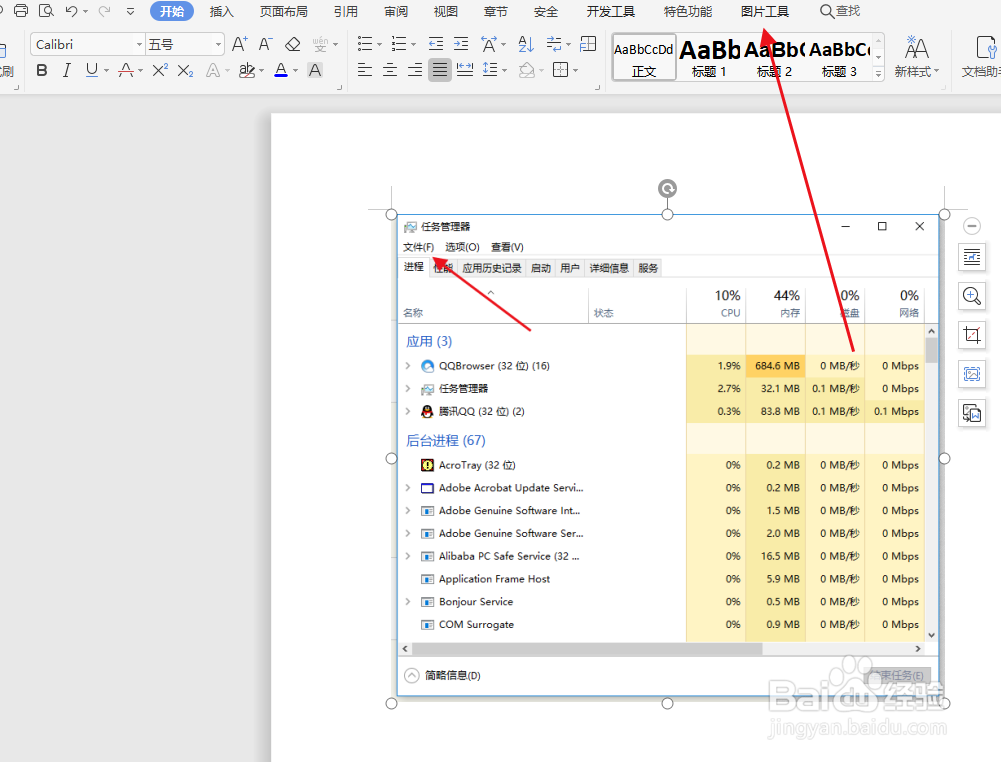
Task: Select the Crop tool beside the picture
Action: tap(972, 334)
